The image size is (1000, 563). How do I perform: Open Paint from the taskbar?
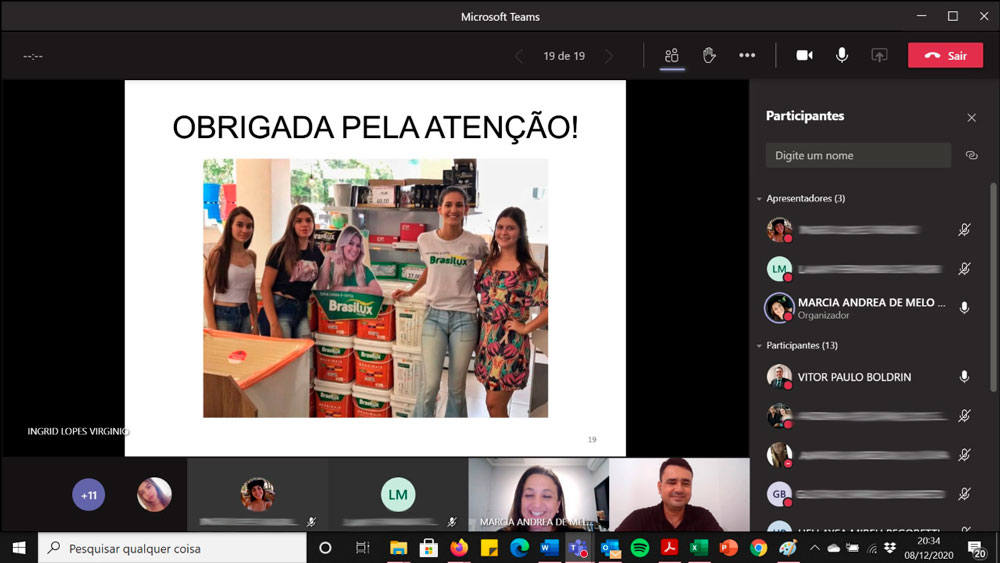[x=788, y=548]
